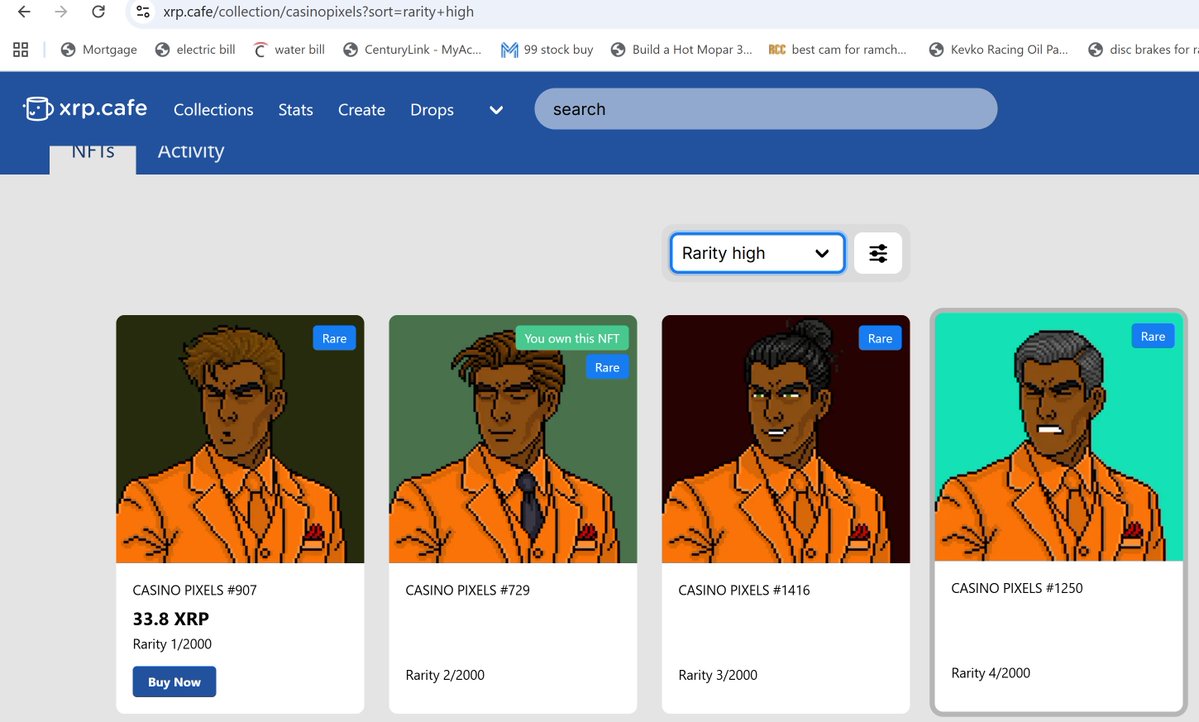The height and width of the screenshot is (722, 1199).
Task: Open the best cam for ramch... bookmark
Action: pyautogui.click(x=837, y=50)
